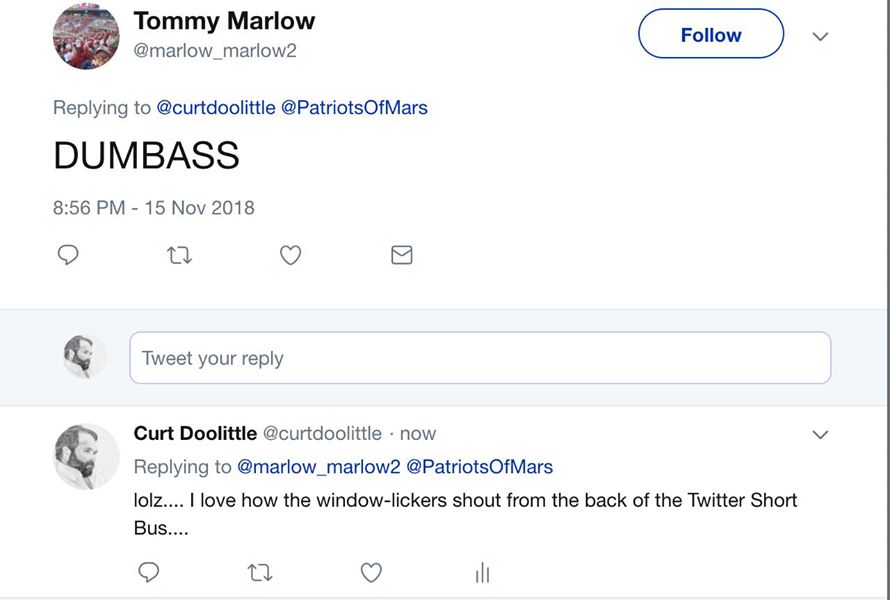Send Tommy Marlow's tweet via direct message
The width and height of the screenshot is (890, 600).
pyautogui.click(x=401, y=256)
